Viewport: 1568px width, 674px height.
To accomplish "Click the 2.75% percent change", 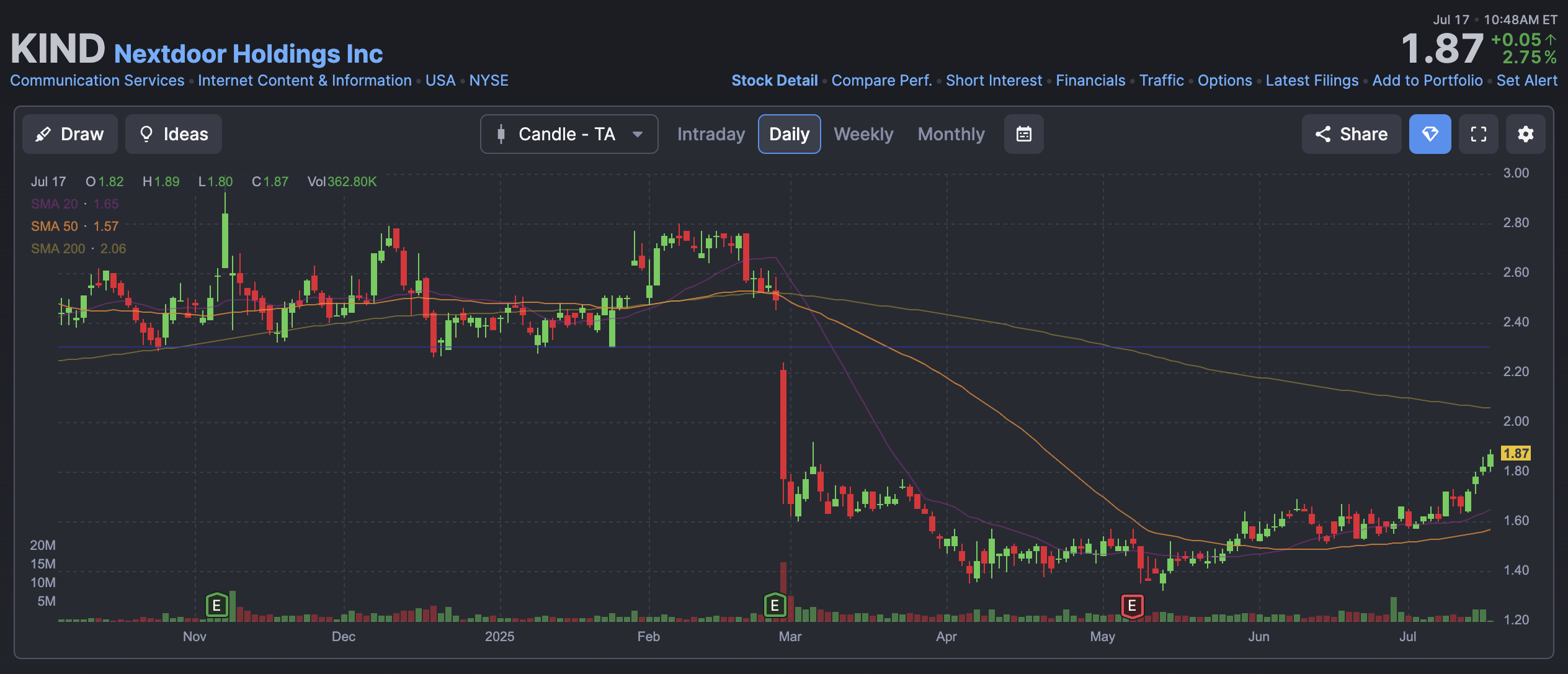I will pos(1529,58).
